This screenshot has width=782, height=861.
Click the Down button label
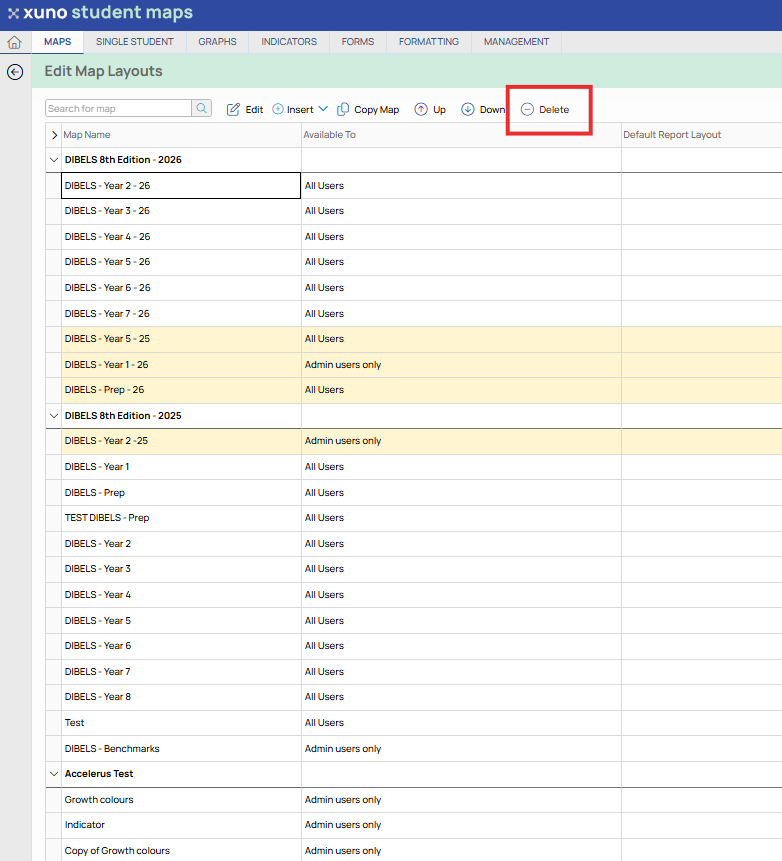[x=492, y=109]
